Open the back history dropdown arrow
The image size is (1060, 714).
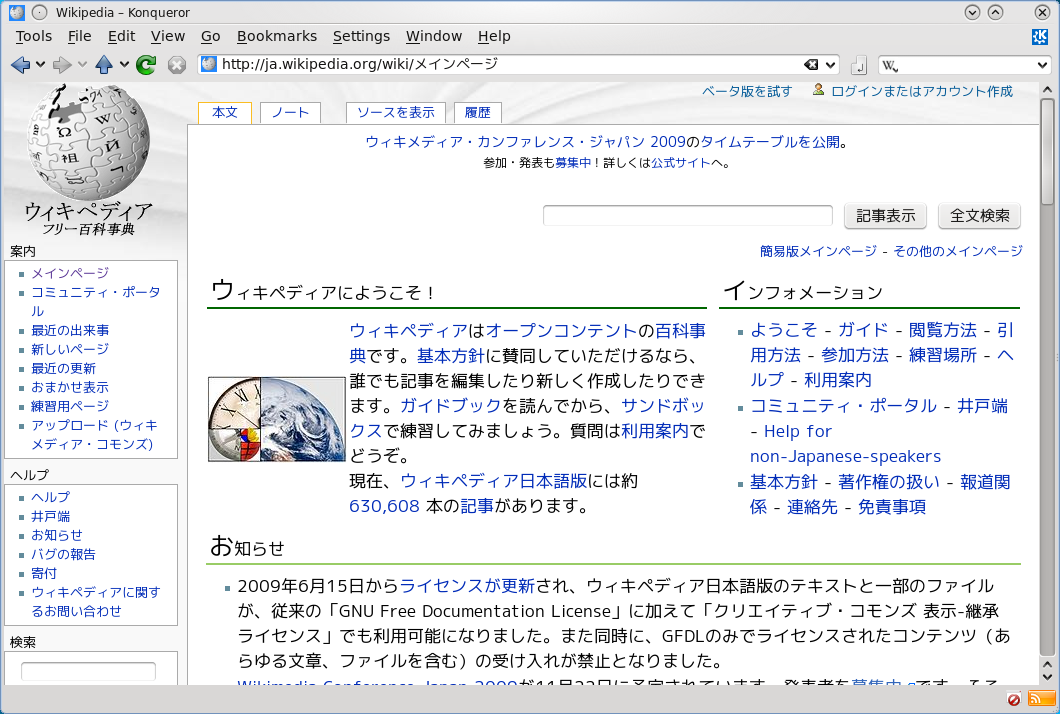pos(40,65)
